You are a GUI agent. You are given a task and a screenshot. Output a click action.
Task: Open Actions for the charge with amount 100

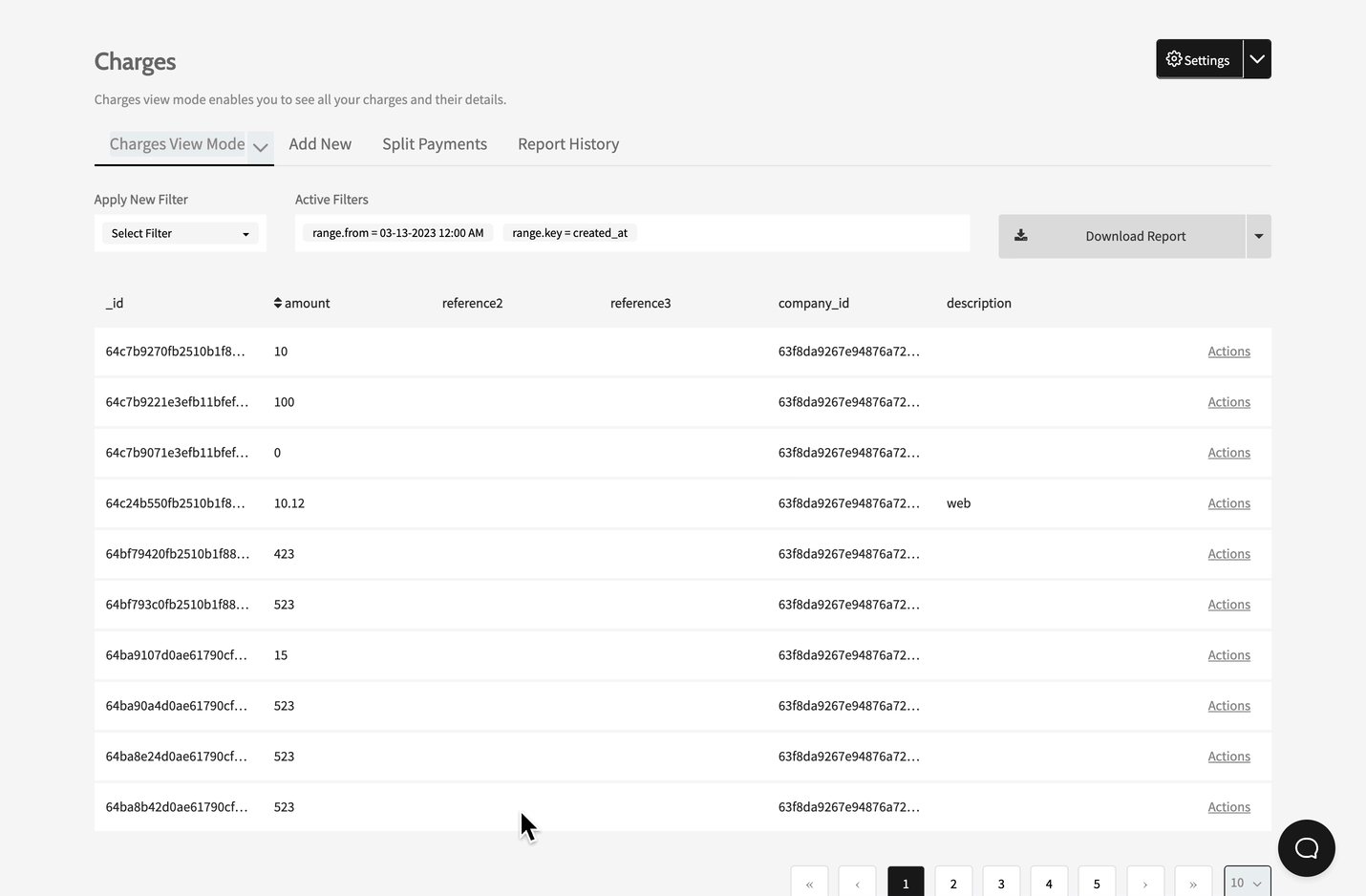coord(1228,402)
